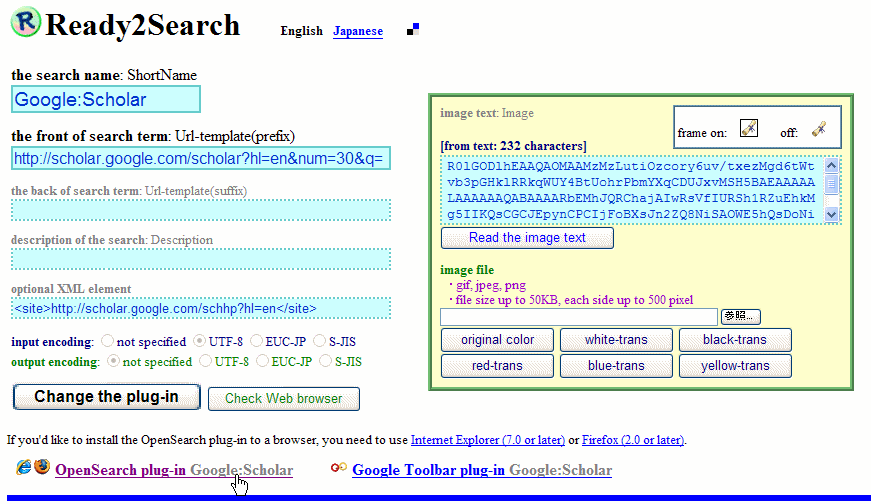Screen dimensions: 871x504
Task: Select output encoding UTF-8
Action: 206,361
